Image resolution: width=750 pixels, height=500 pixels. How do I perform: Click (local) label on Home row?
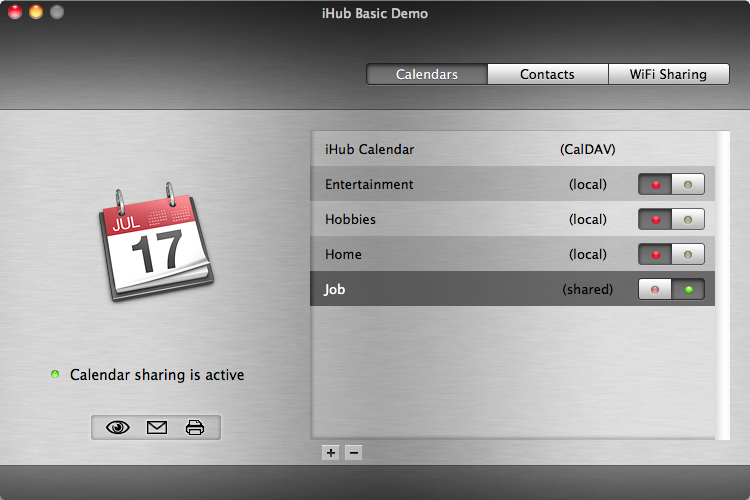click(x=587, y=254)
